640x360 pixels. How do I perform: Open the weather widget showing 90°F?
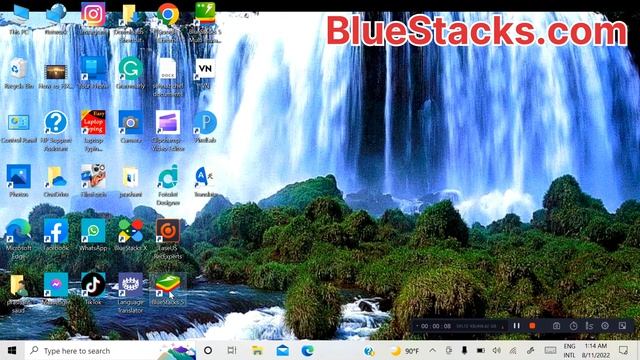tap(405, 351)
